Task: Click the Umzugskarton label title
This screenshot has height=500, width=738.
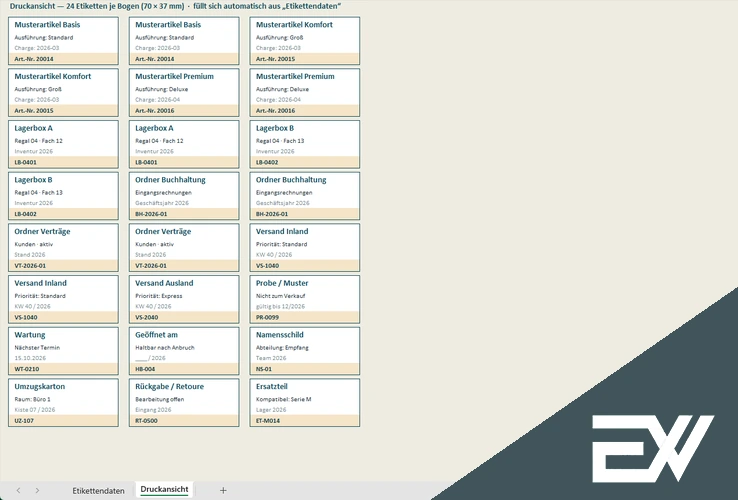Action: click(x=40, y=387)
